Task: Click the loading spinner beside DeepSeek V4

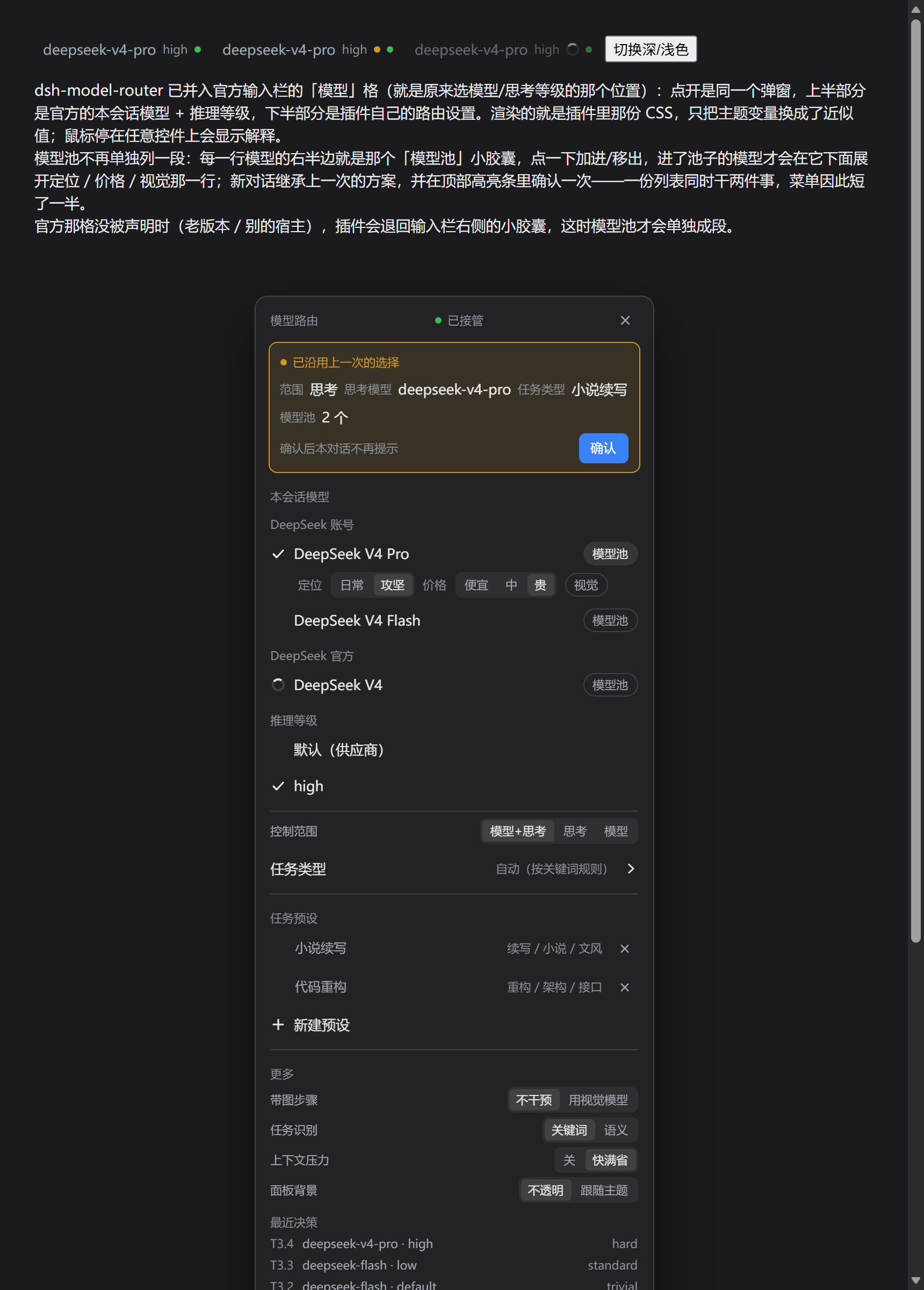Action: click(x=278, y=684)
